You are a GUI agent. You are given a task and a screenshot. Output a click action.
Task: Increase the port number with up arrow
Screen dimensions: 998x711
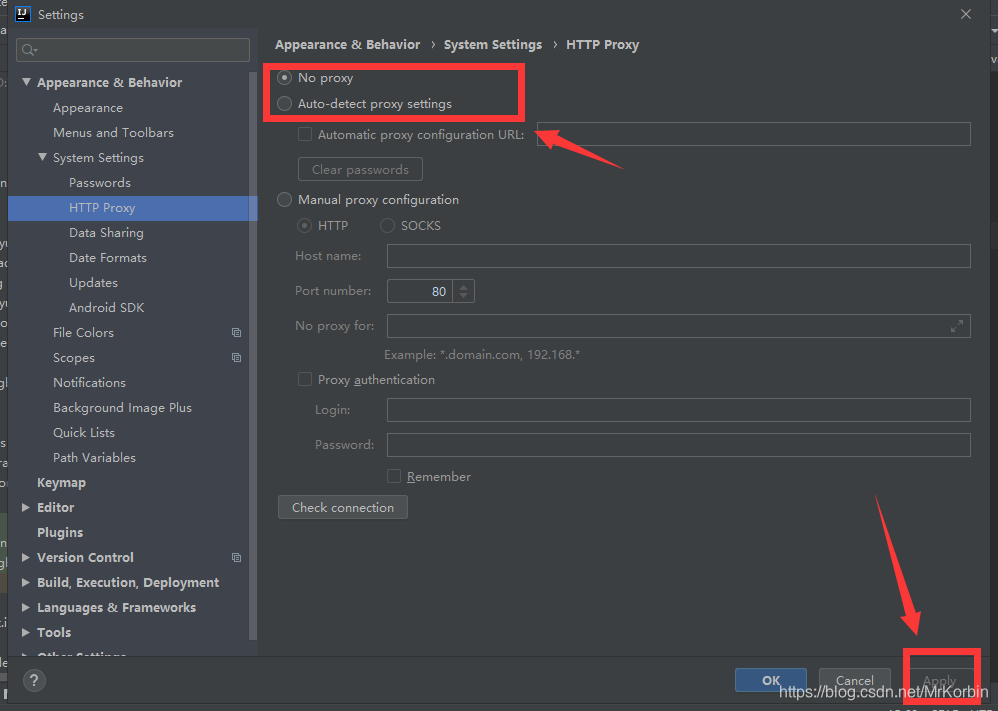(463, 286)
